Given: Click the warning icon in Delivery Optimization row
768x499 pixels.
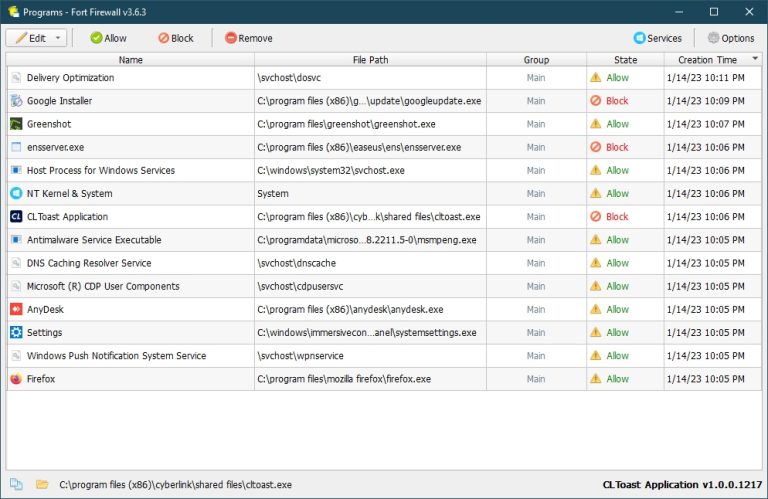Looking at the screenshot, I should pyautogui.click(x=596, y=77).
